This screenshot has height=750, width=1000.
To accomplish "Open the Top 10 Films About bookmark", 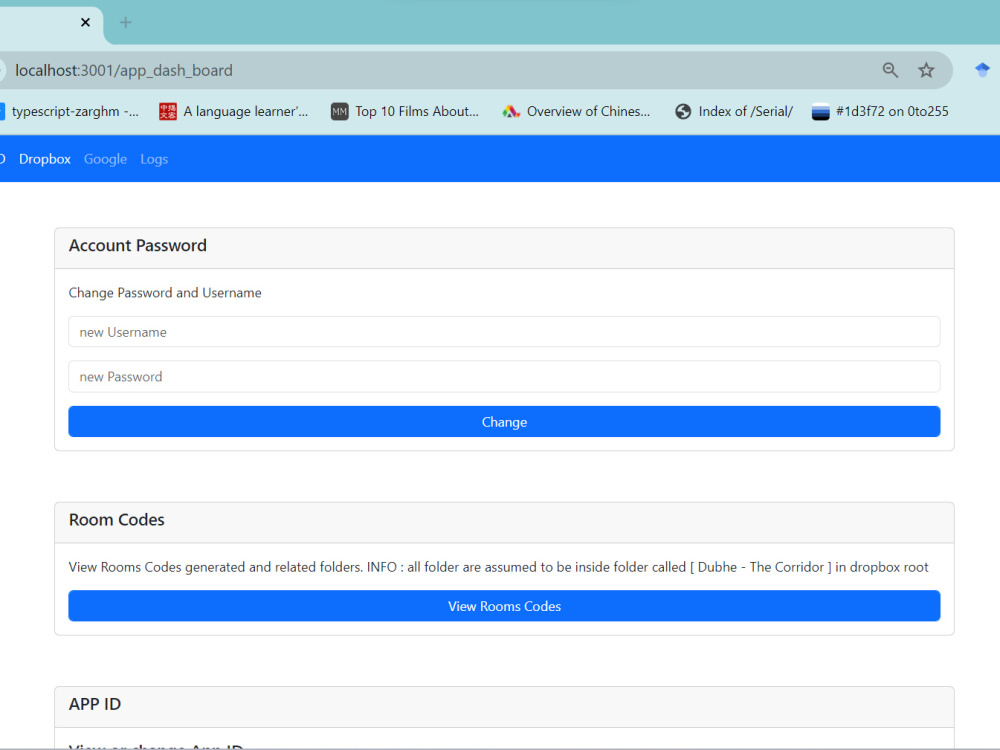I will coord(405,112).
